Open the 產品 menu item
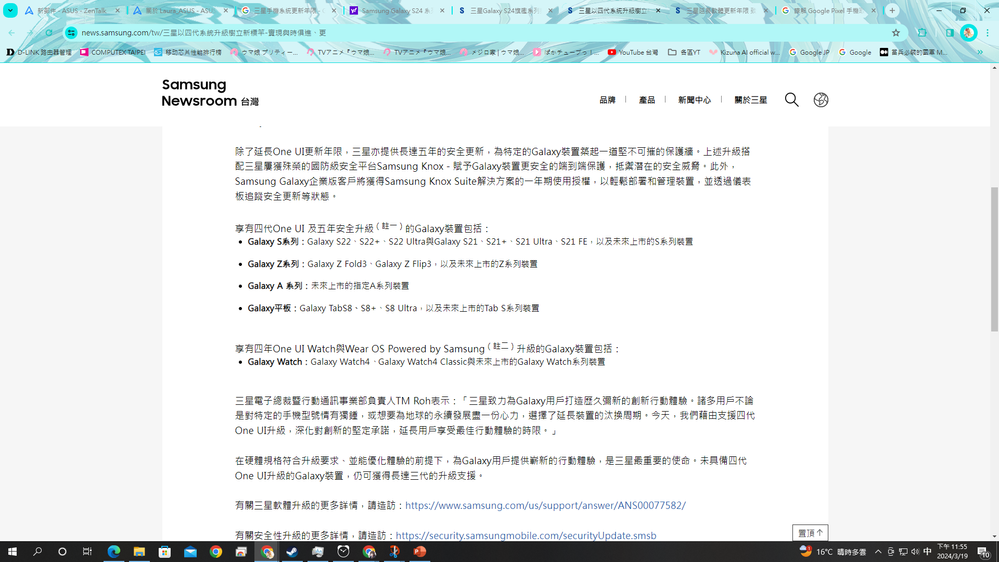This screenshot has width=999, height=562. tap(647, 100)
